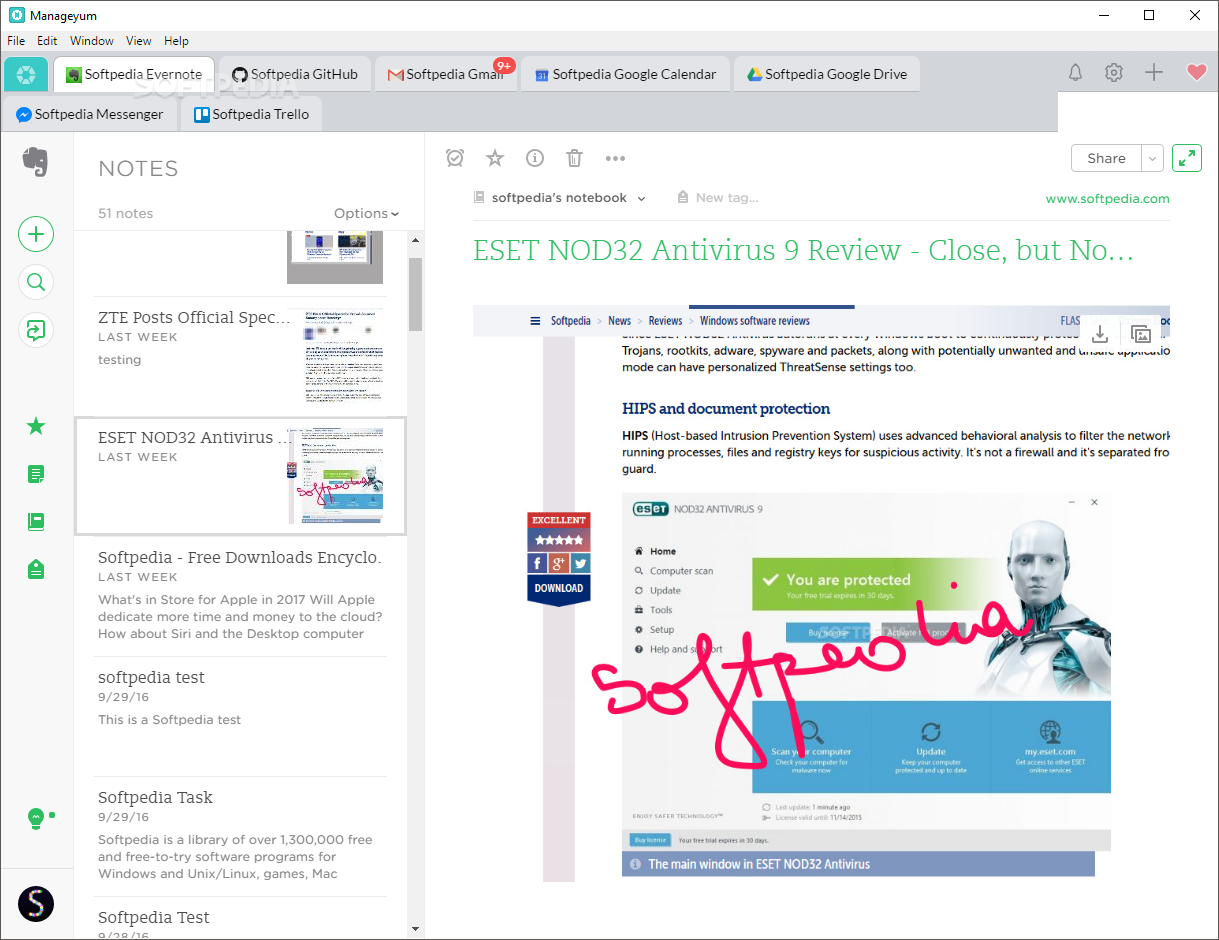Click the Evernote elephant logo
The image size is (1219, 940).
36,162
